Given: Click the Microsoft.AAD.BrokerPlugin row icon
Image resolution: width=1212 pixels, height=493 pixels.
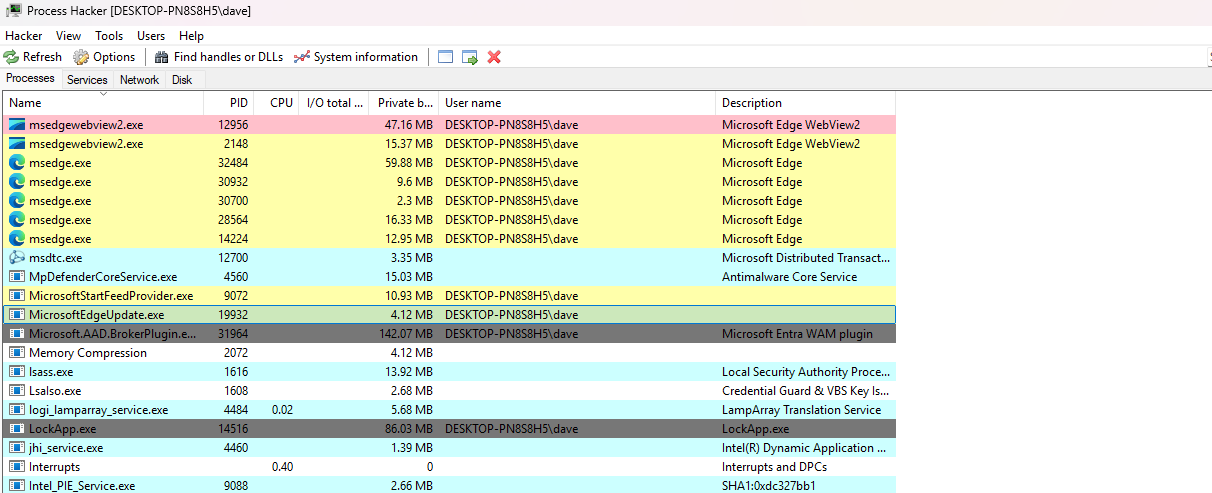Looking at the screenshot, I should pyautogui.click(x=17, y=334).
